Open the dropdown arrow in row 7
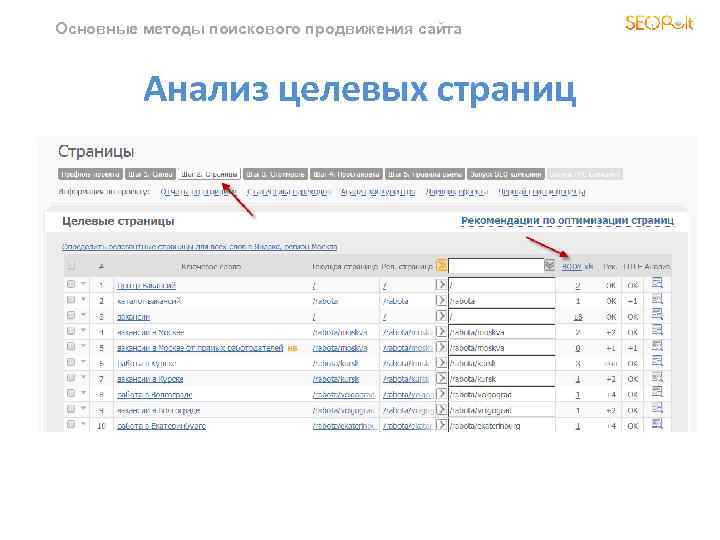This screenshot has height=540, width=720. (83, 377)
